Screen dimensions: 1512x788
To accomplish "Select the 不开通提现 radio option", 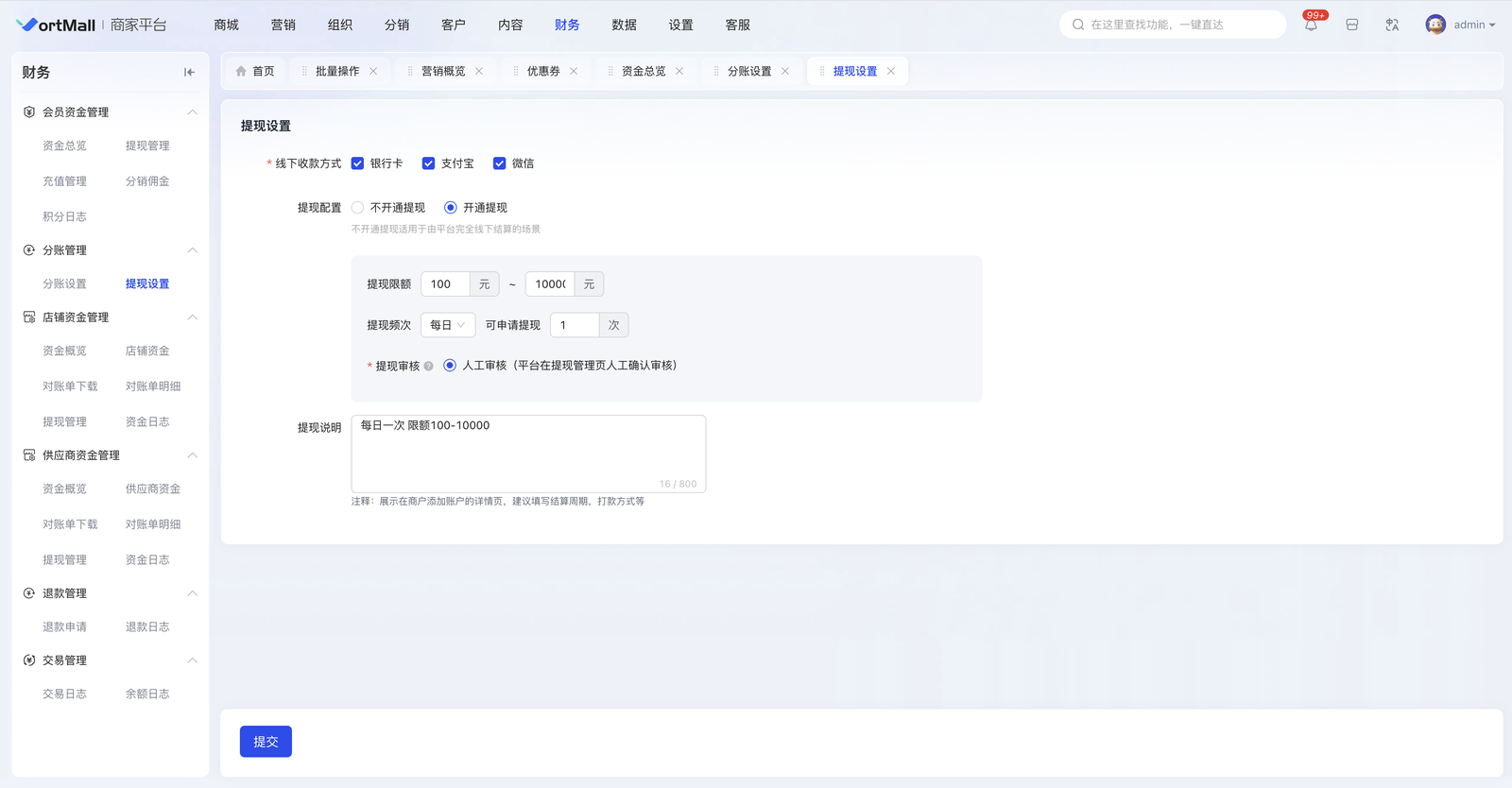I will pyautogui.click(x=357, y=208).
